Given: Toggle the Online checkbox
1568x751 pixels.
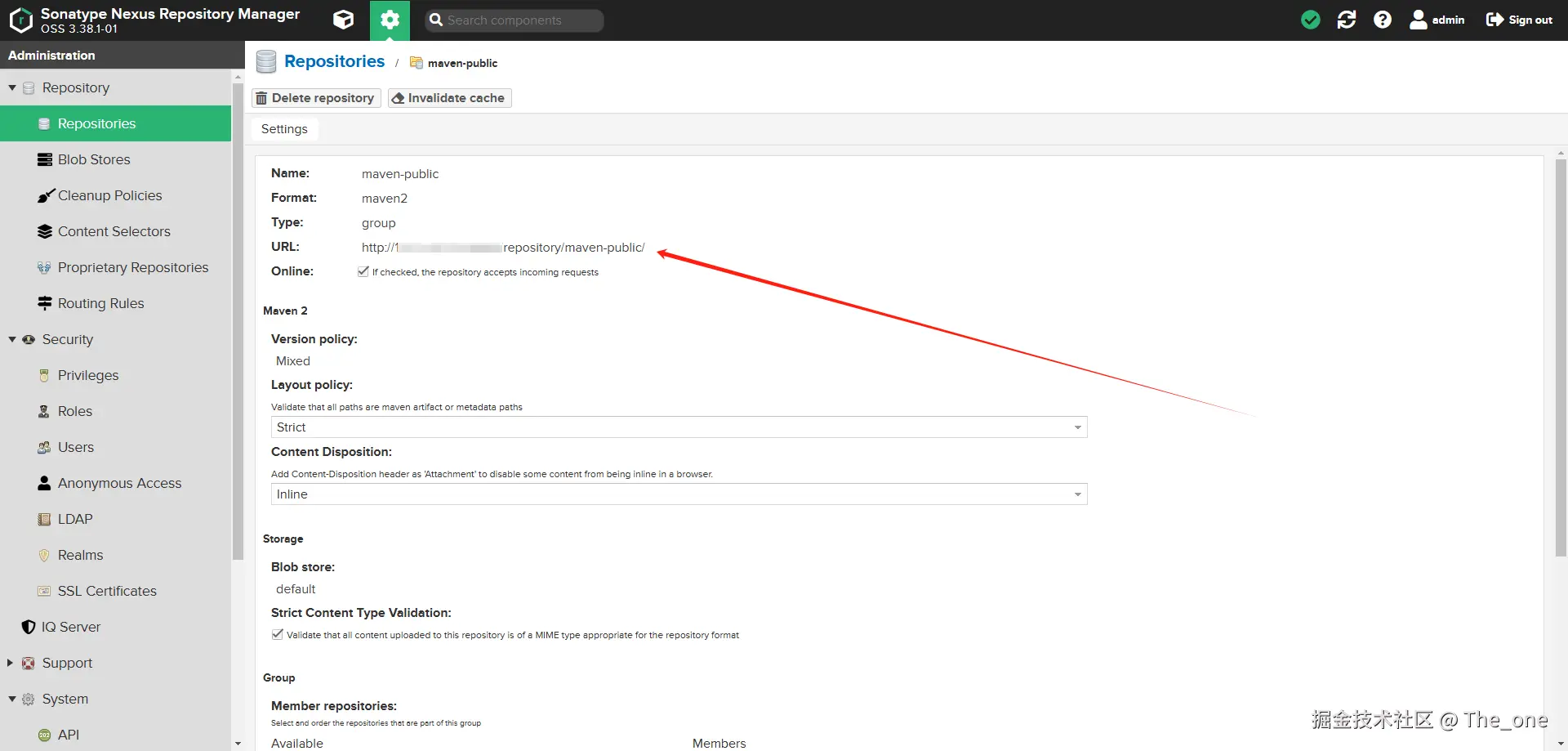Looking at the screenshot, I should (x=363, y=271).
